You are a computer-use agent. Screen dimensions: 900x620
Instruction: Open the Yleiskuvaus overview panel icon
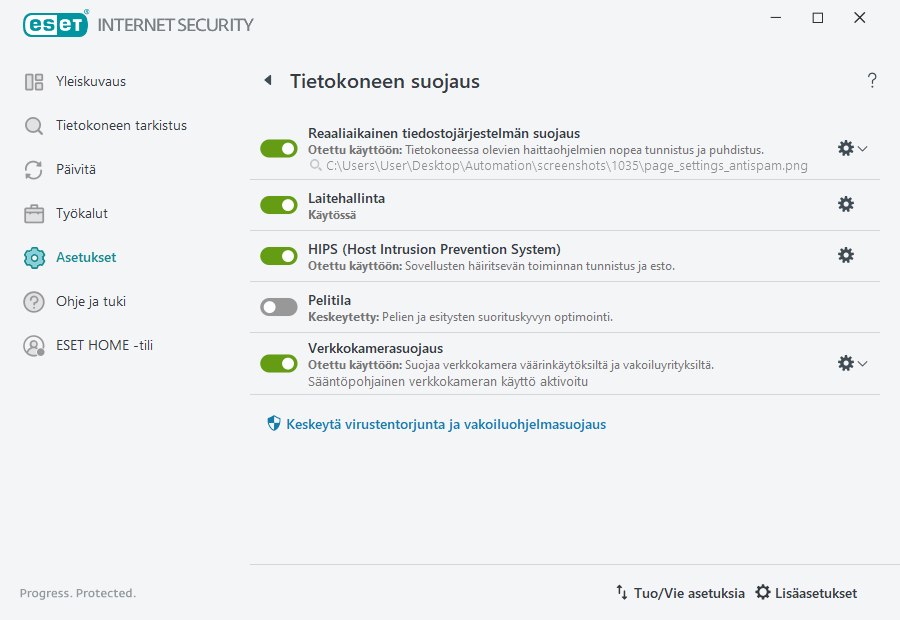click(x=33, y=81)
